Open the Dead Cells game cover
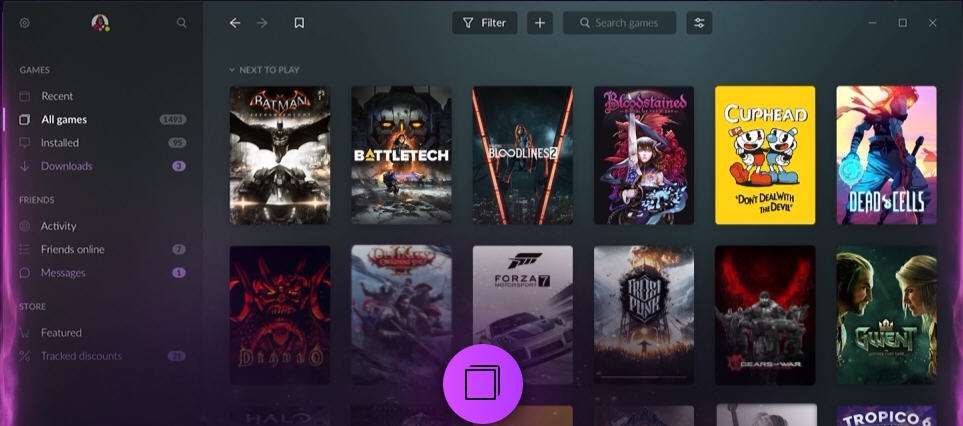 [886, 155]
